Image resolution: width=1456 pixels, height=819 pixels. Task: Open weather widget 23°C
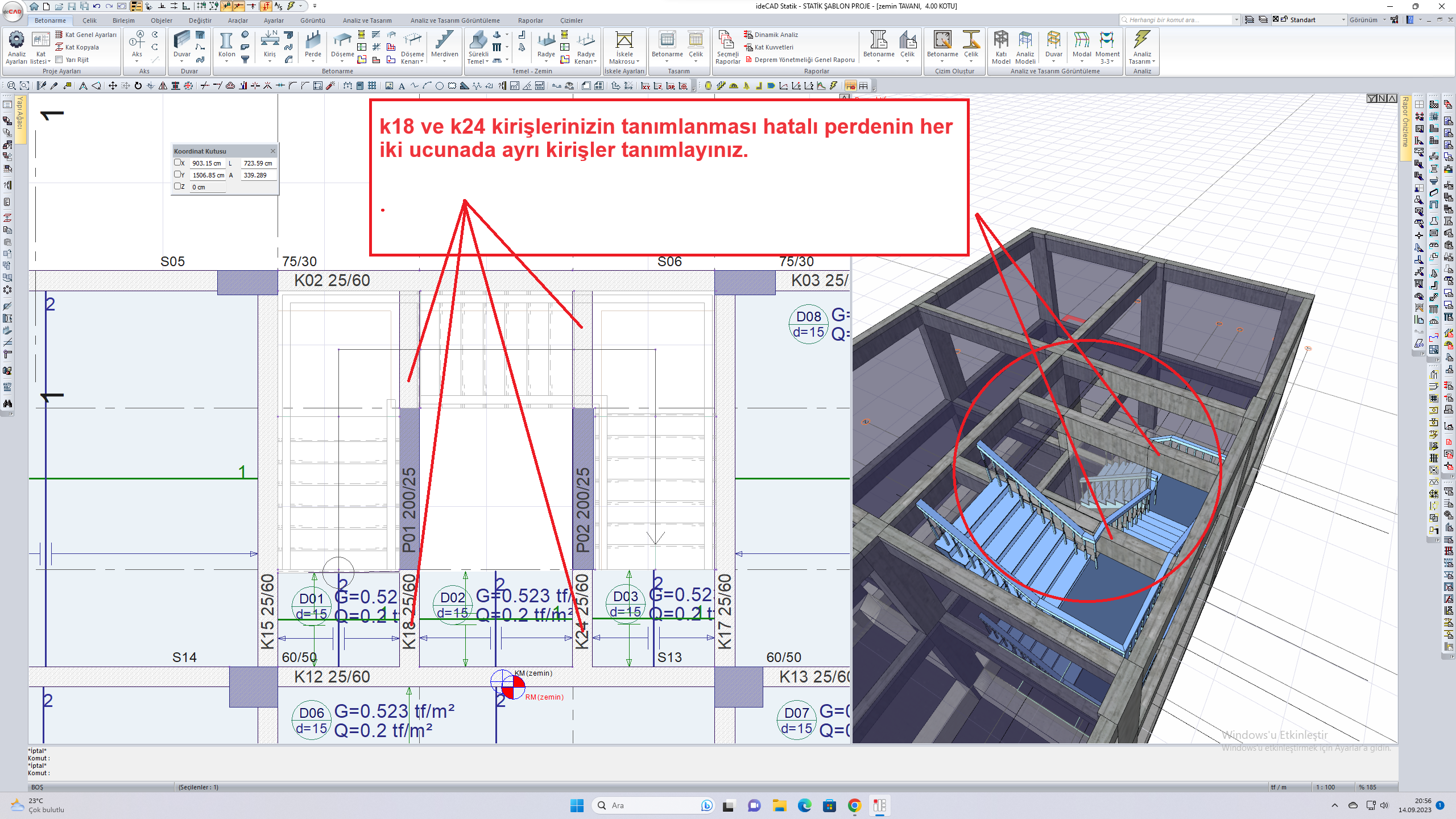point(38,805)
